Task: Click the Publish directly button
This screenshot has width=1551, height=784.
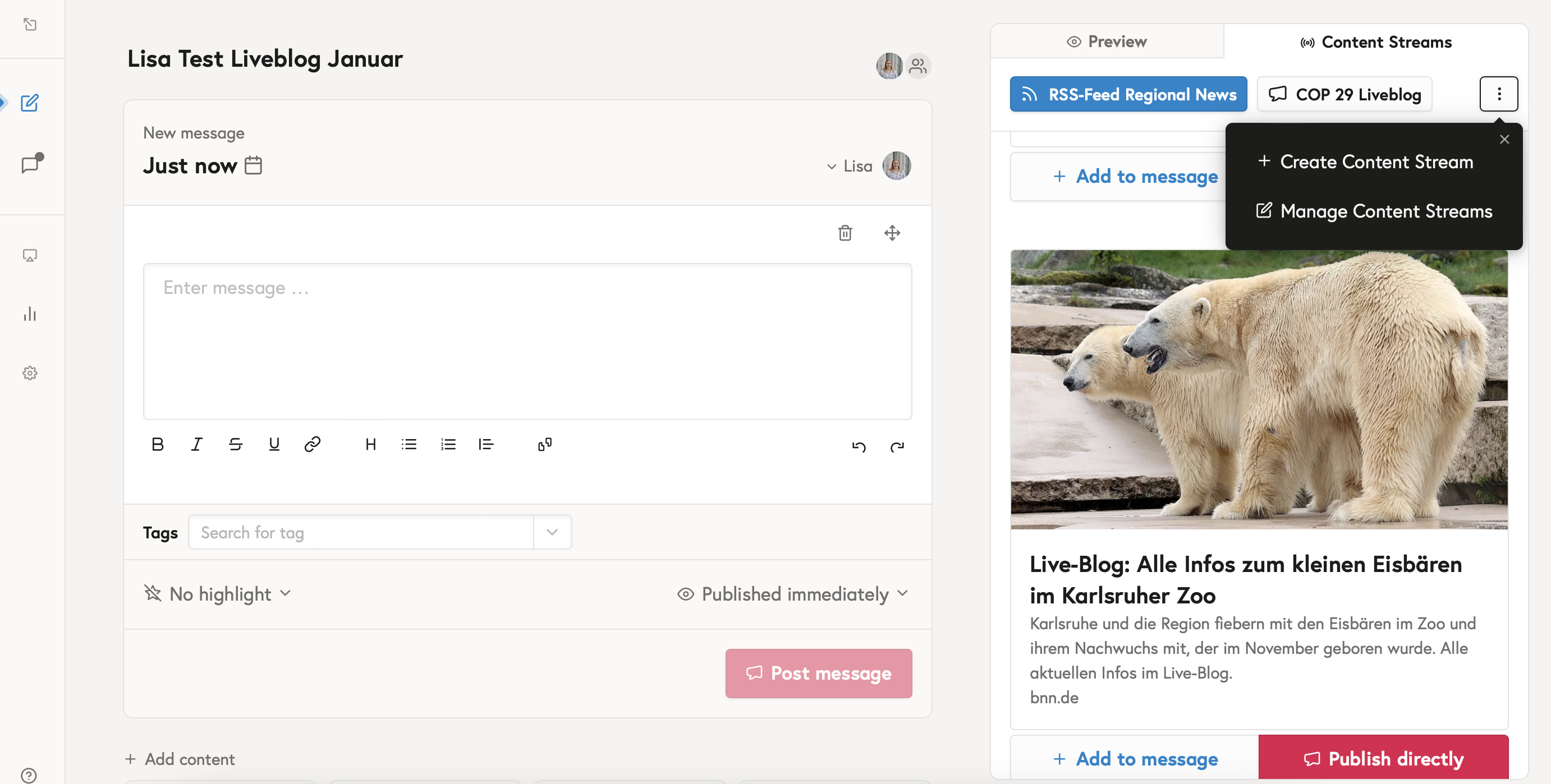Action: pyautogui.click(x=1383, y=758)
